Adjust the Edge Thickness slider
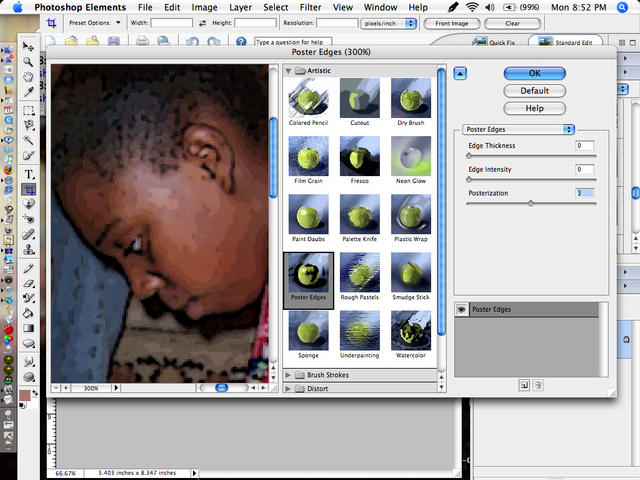This screenshot has height=480, width=640. click(469, 156)
